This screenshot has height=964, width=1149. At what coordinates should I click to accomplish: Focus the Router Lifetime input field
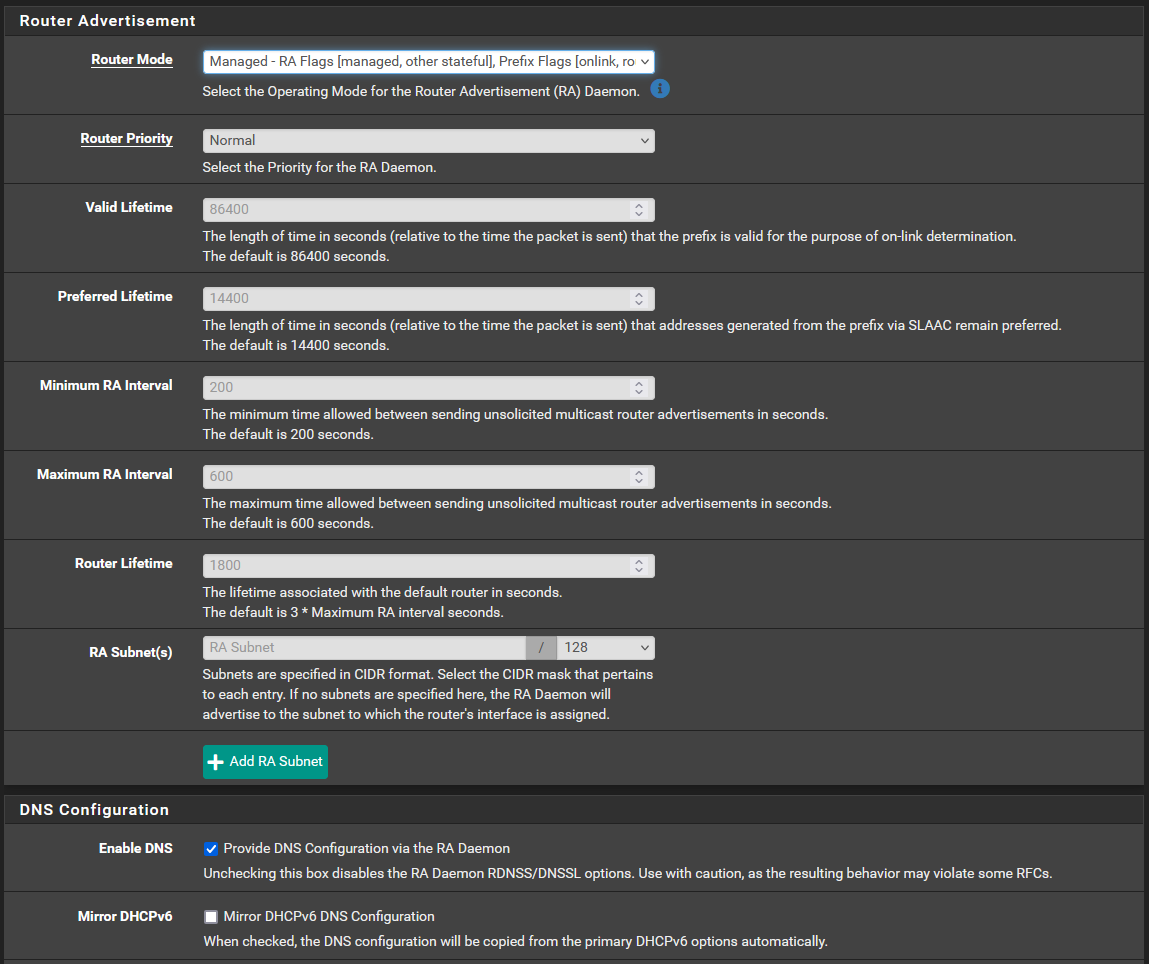point(429,566)
